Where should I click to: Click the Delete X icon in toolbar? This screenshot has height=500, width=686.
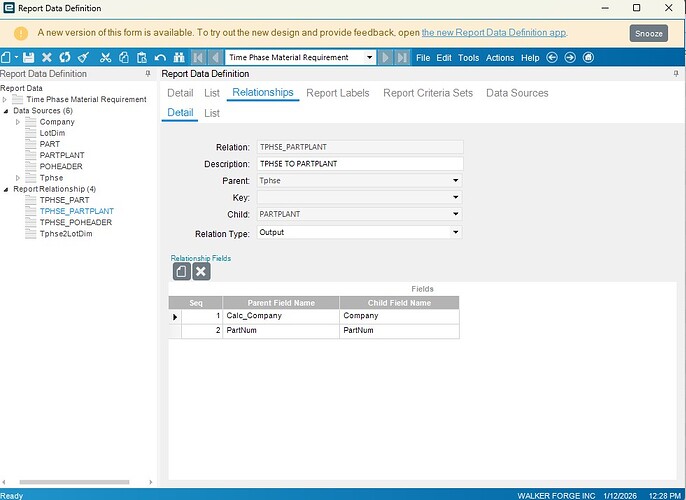[46, 58]
